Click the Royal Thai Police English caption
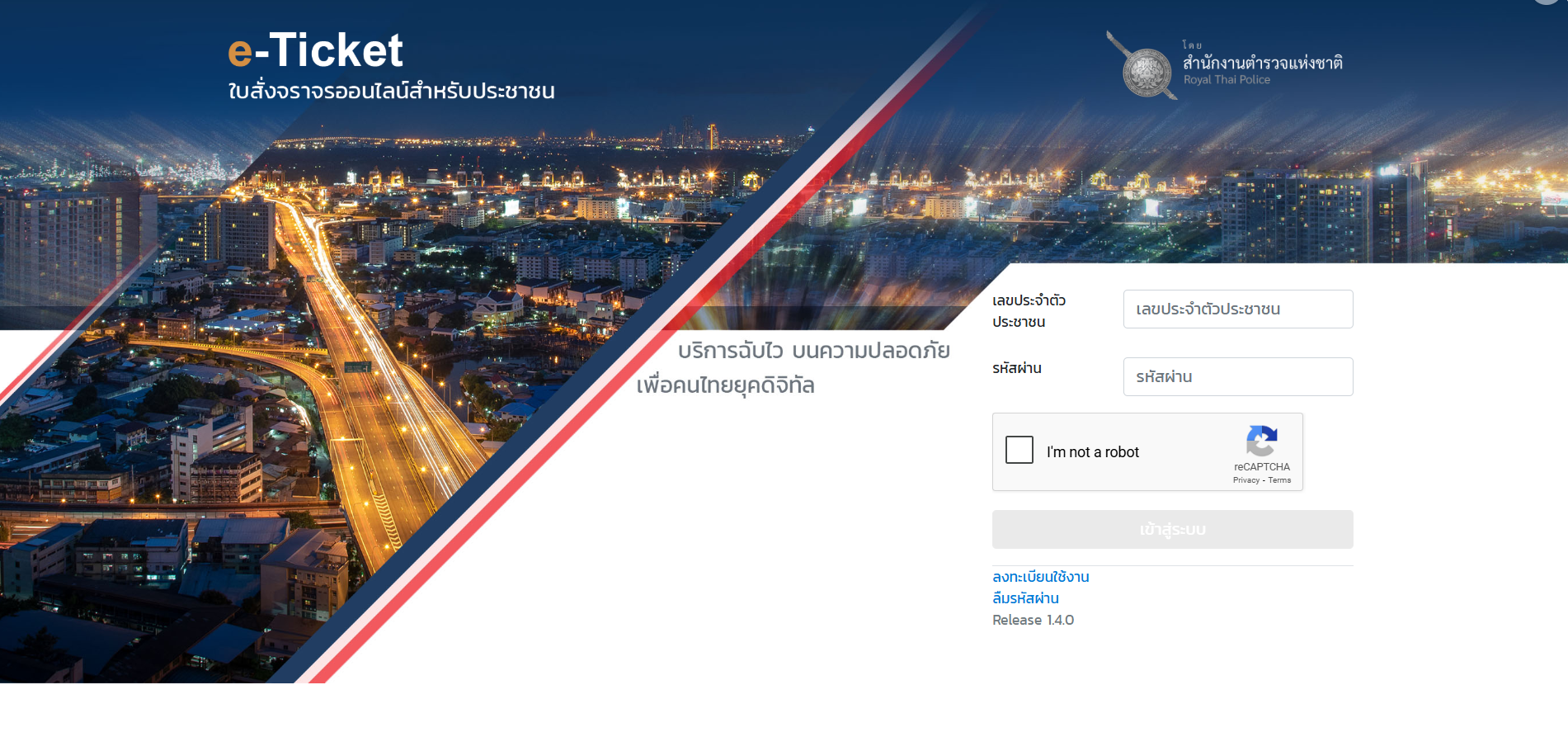This screenshot has width=1568, height=751. coord(1227,80)
